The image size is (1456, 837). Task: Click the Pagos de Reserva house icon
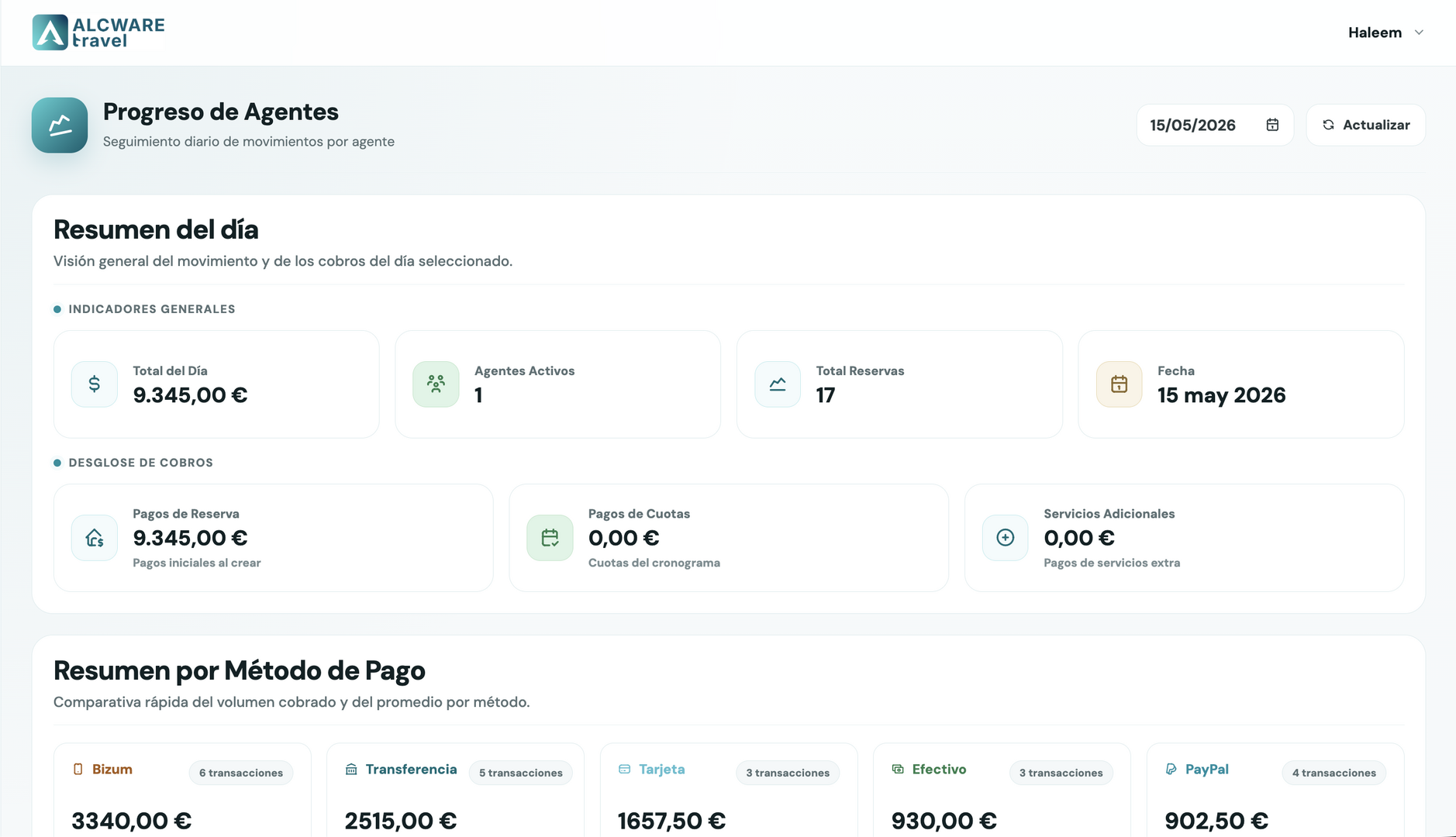[95, 538]
